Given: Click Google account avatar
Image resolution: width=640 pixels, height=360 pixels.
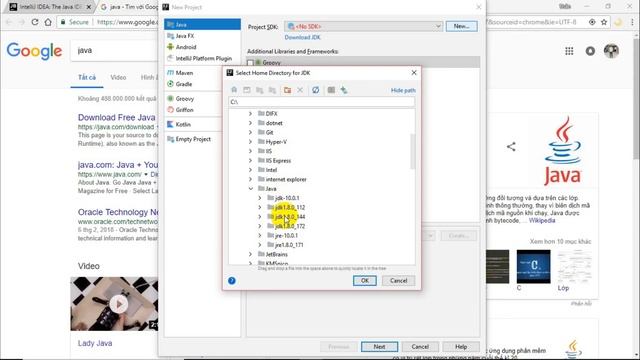Looking at the screenshot, I should [611, 51].
